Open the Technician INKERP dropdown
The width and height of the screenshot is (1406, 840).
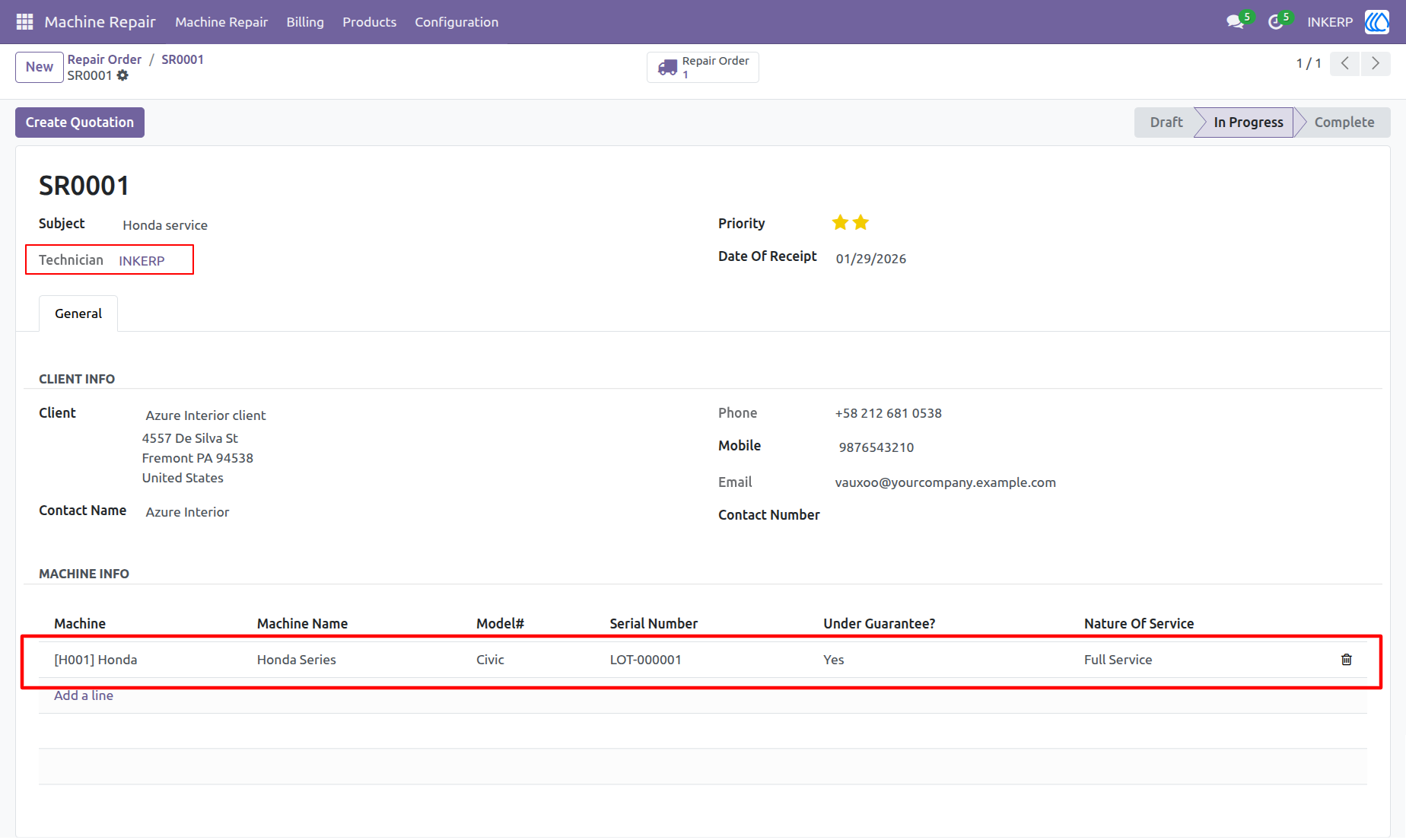point(142,261)
